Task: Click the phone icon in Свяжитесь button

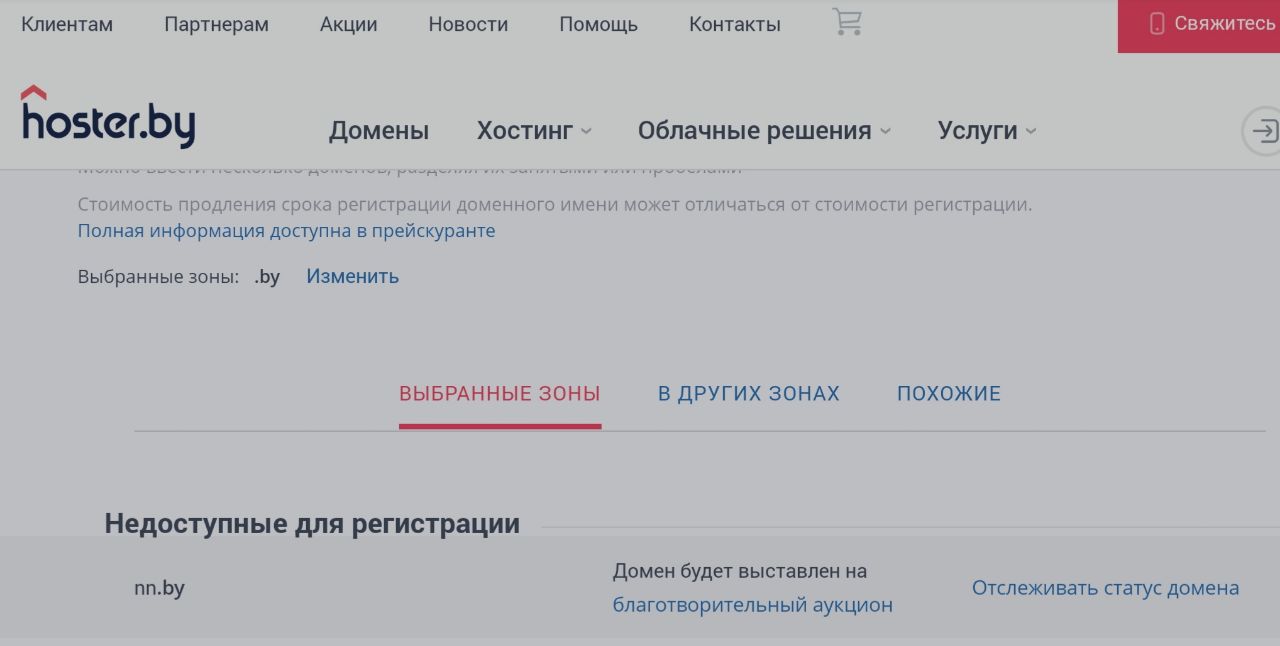Action: (x=1158, y=24)
